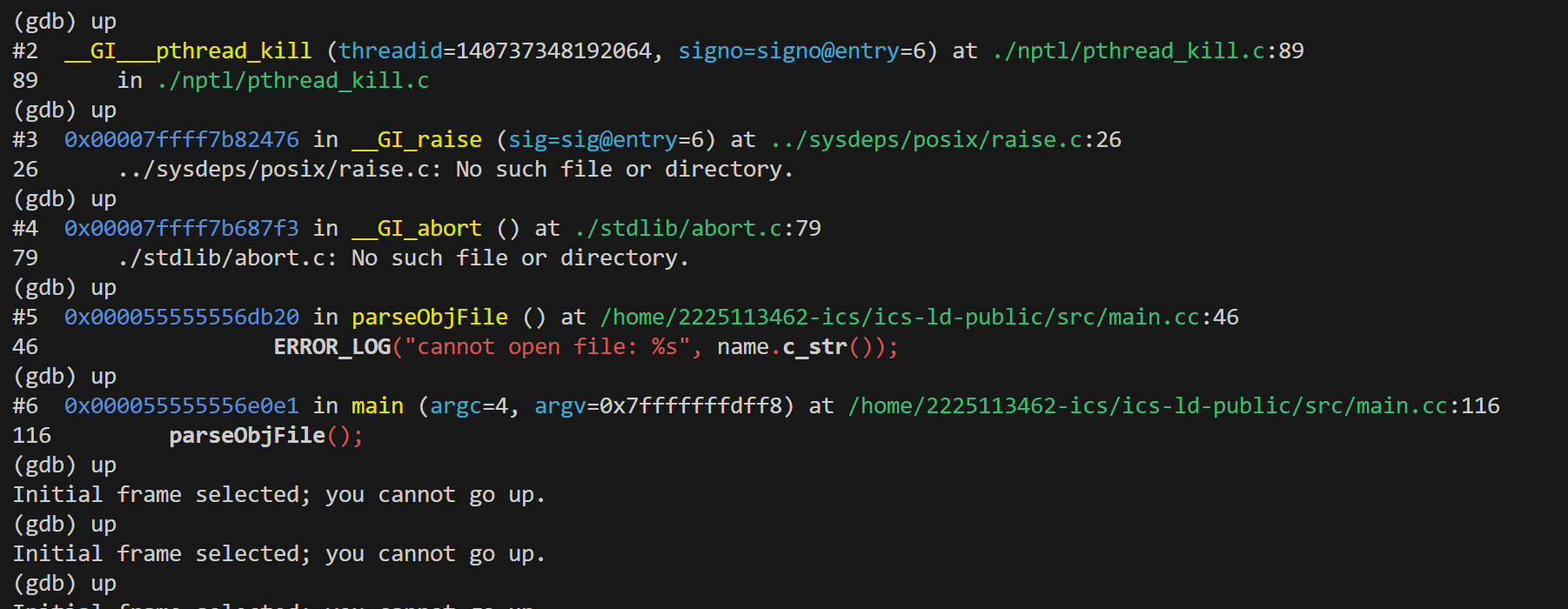Click the "cannot open file: %s" string
Viewport: 1568px width, 609px height.
pos(547,347)
